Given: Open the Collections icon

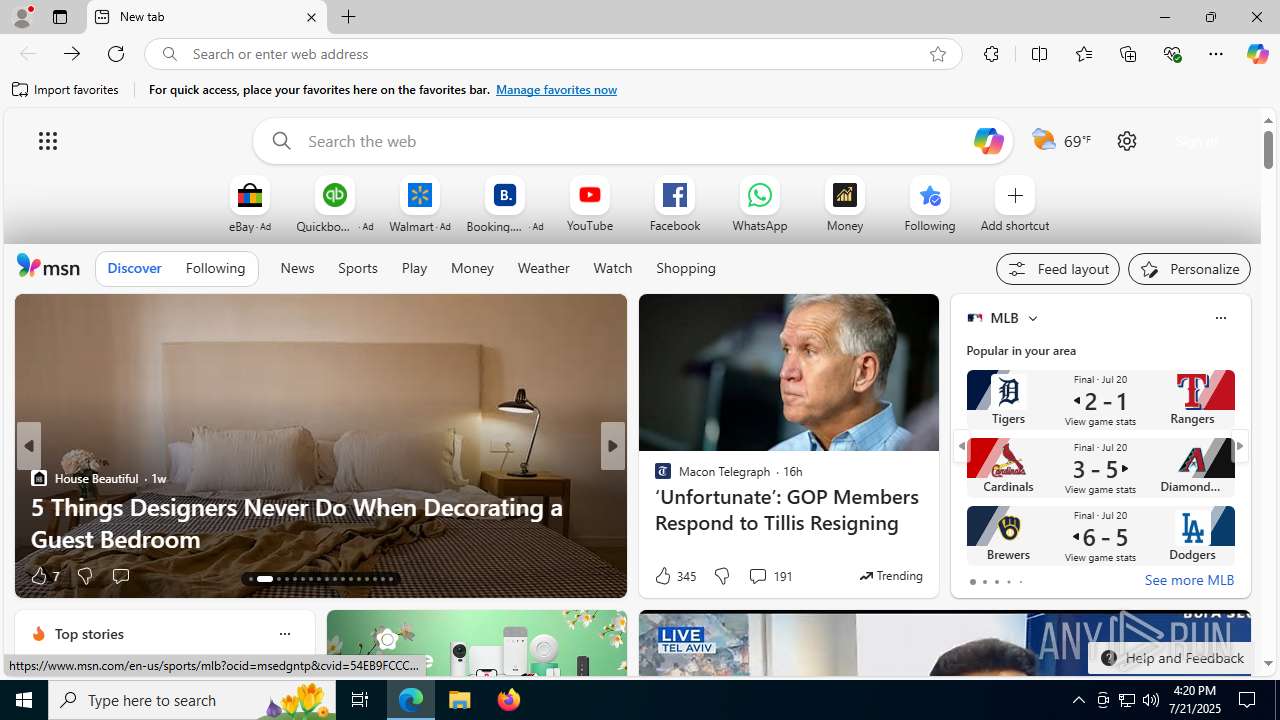Looking at the screenshot, I should point(1128,54).
